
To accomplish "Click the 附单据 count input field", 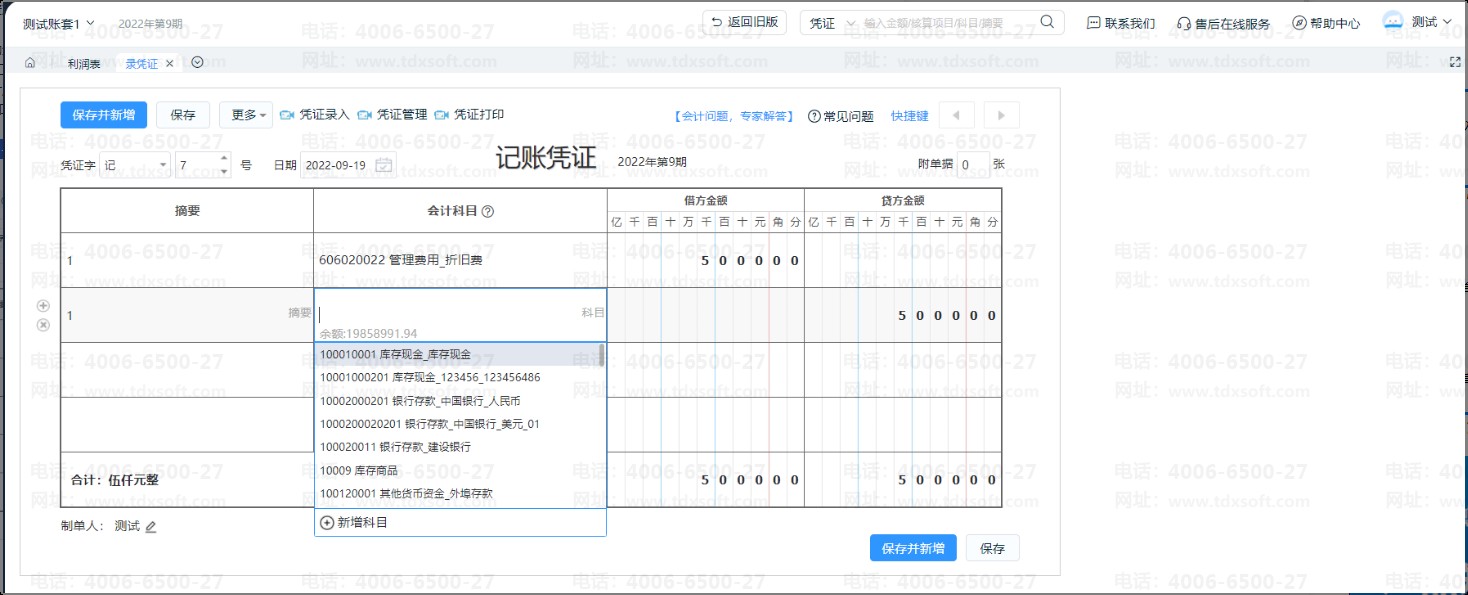I will pos(972,165).
